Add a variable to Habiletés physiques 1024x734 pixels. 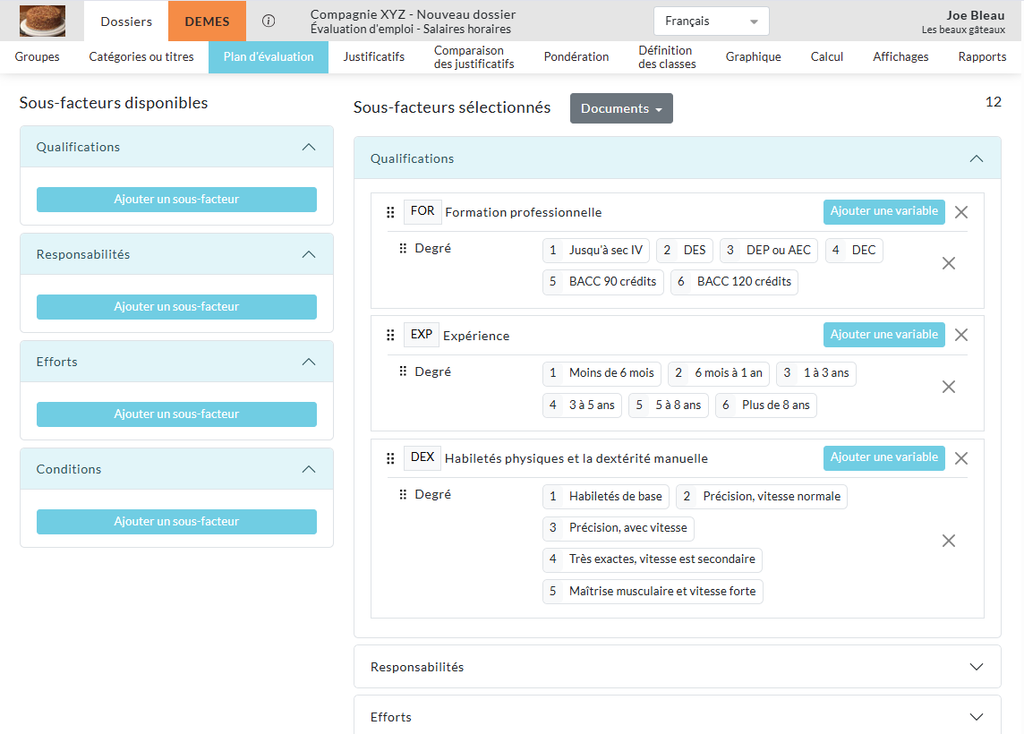[x=884, y=457]
